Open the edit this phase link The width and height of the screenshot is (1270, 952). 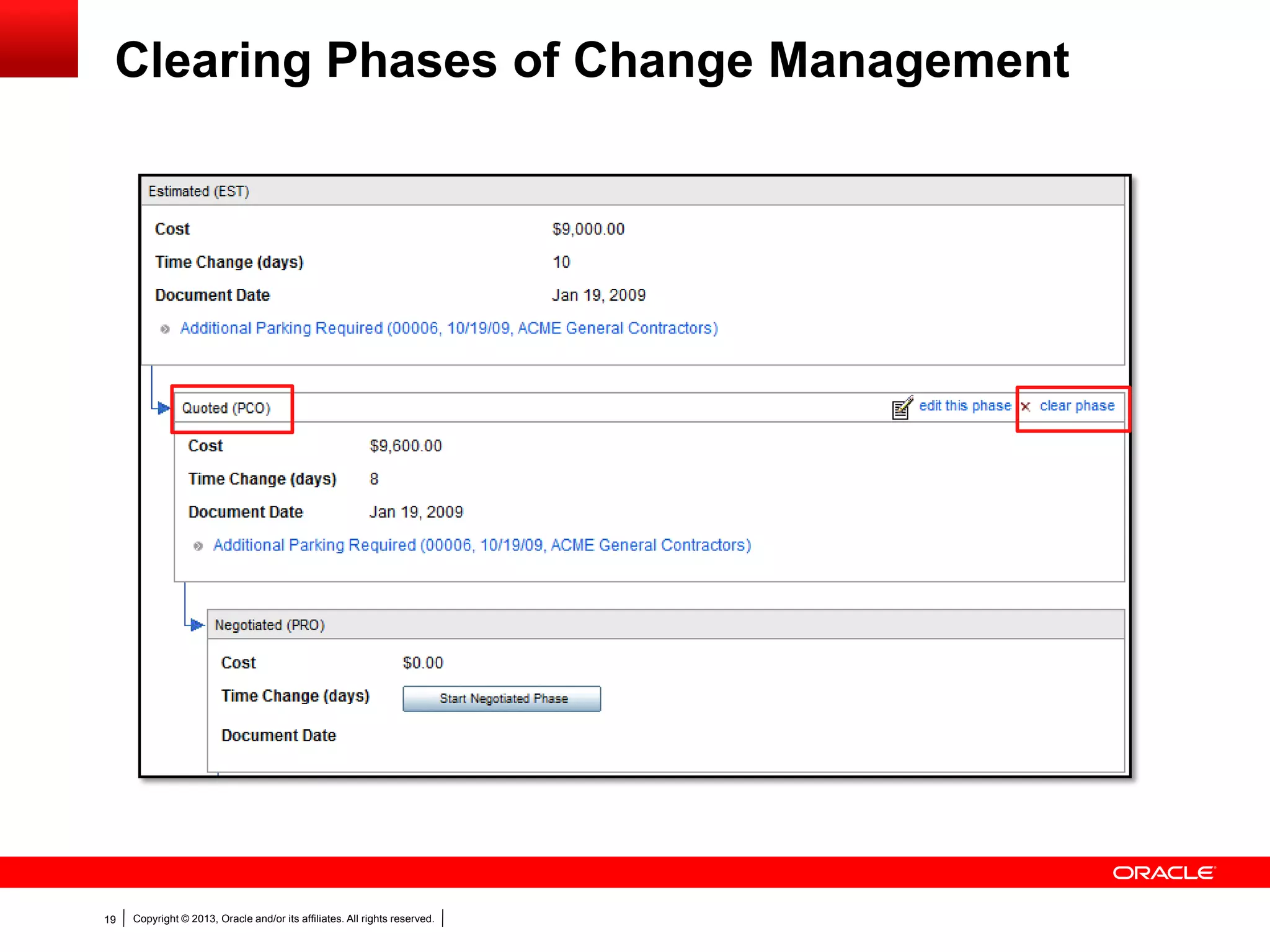pyautogui.click(x=965, y=406)
